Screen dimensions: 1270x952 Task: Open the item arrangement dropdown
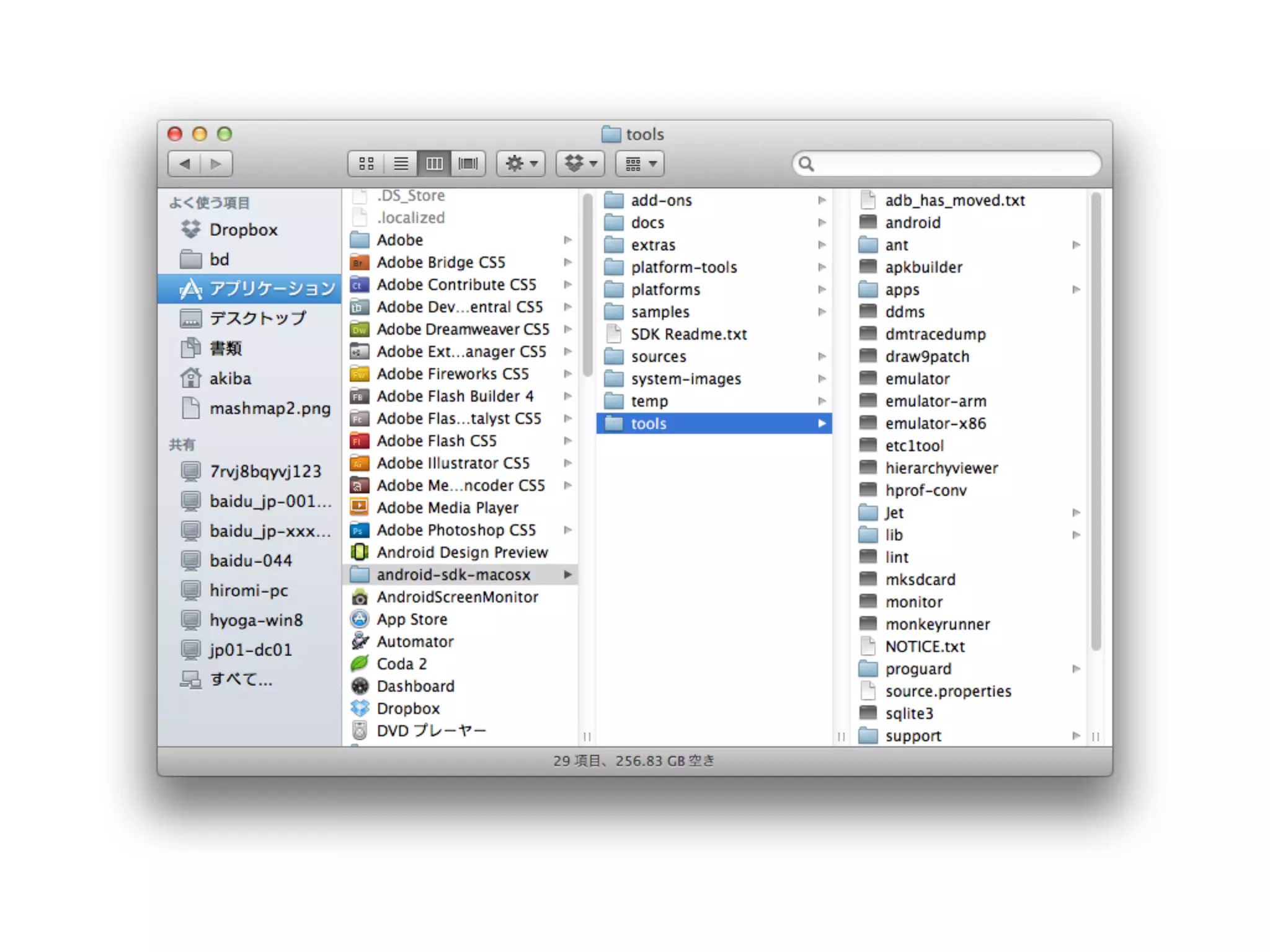(x=639, y=164)
